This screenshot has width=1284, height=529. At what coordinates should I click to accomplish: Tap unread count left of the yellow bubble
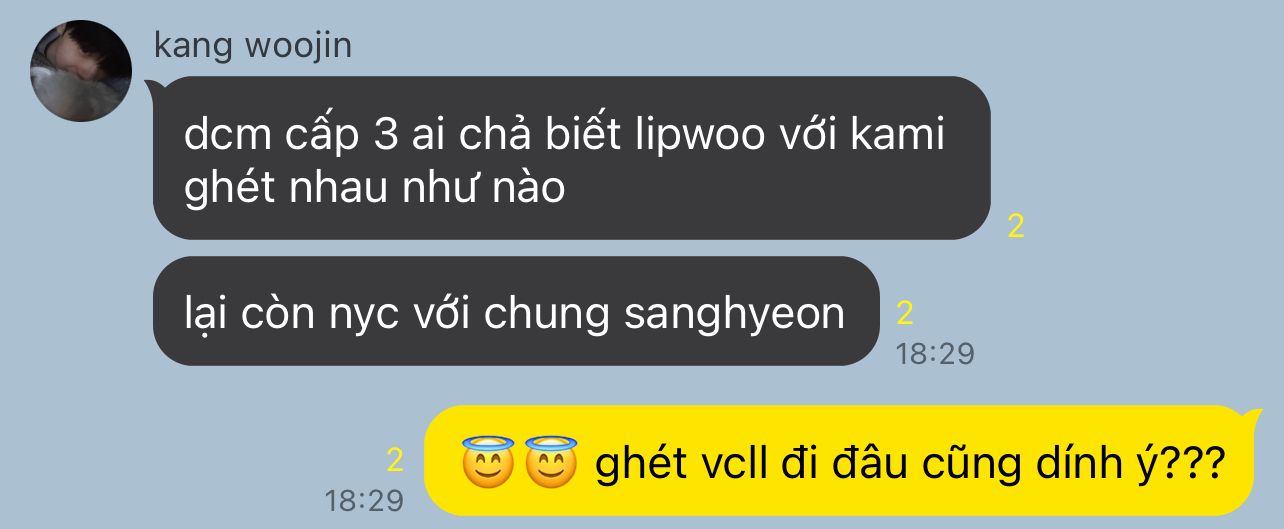(x=394, y=461)
